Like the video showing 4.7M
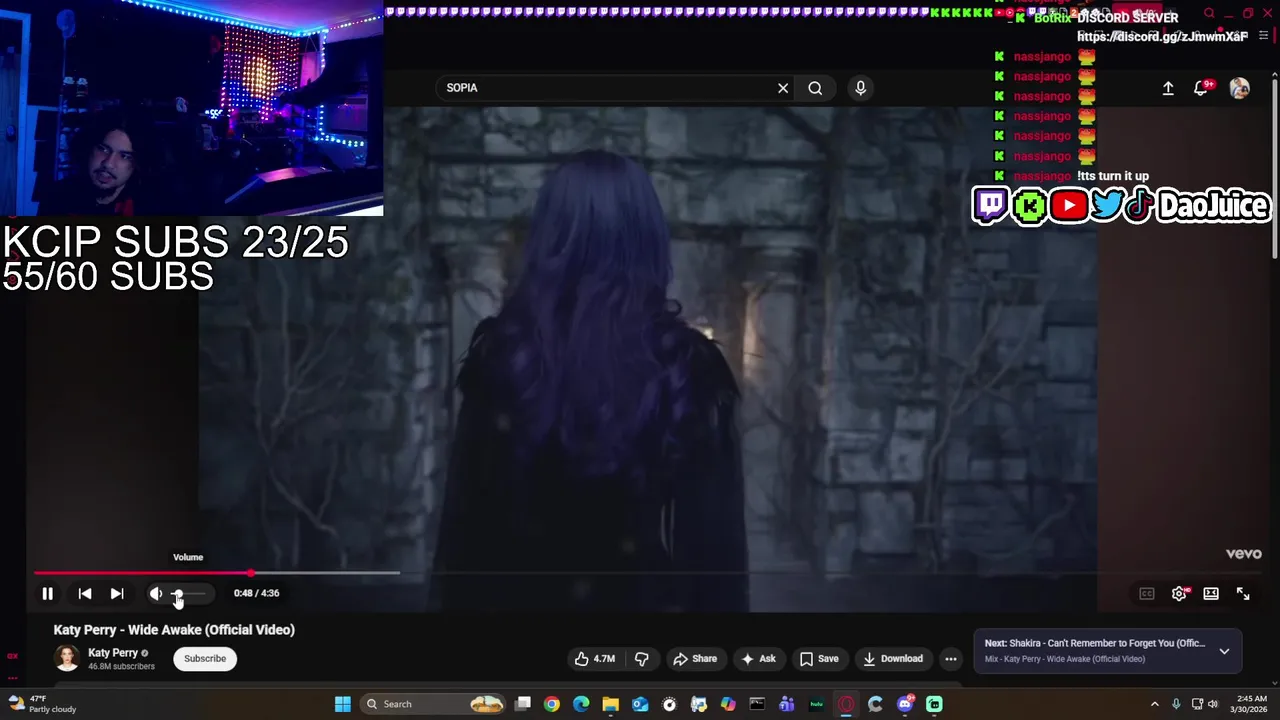This screenshot has width=1280, height=720. pos(595,658)
